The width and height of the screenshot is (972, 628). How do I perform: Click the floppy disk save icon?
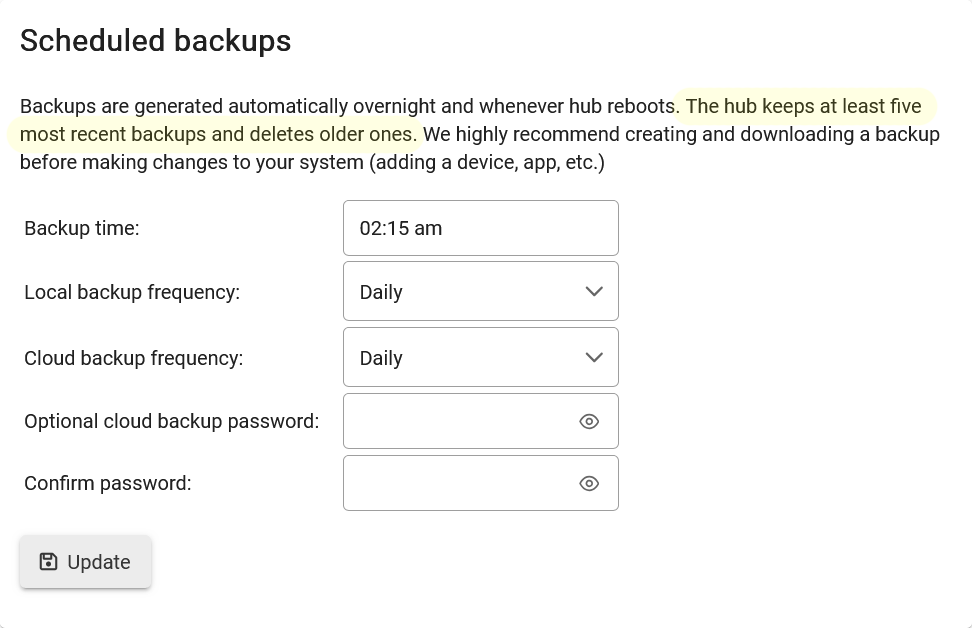(48, 562)
